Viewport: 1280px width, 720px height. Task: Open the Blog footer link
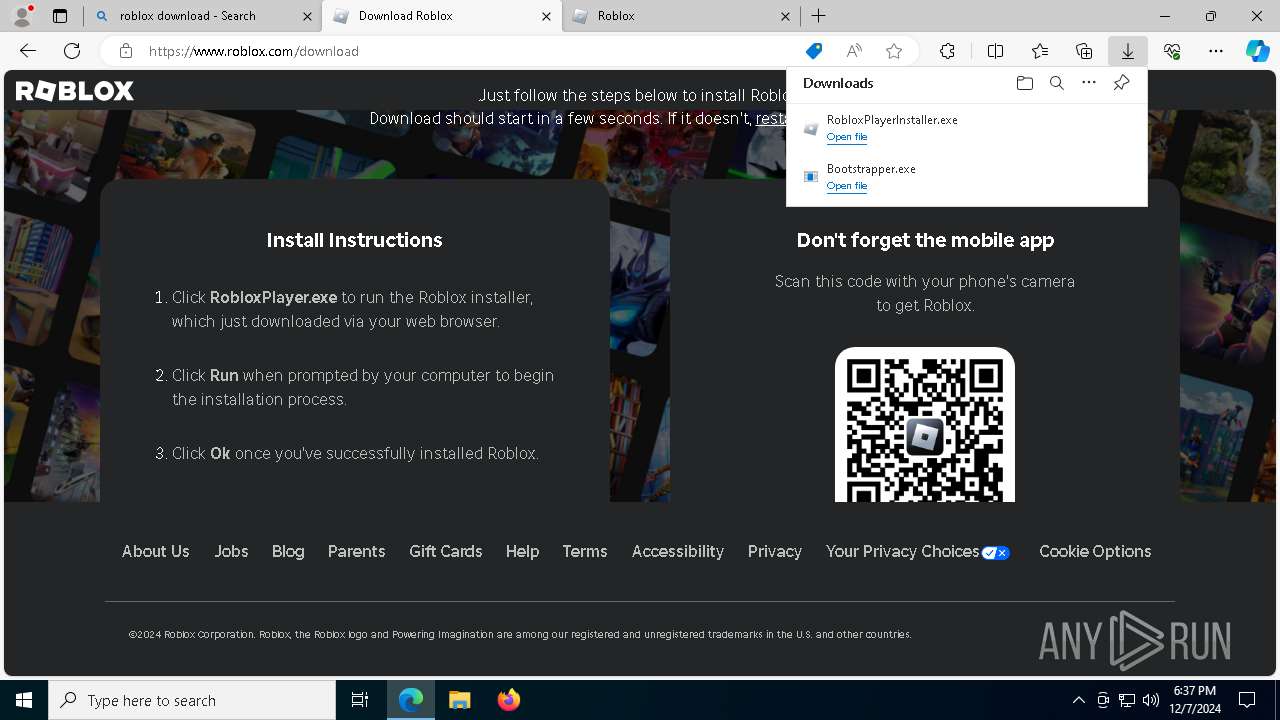(288, 551)
